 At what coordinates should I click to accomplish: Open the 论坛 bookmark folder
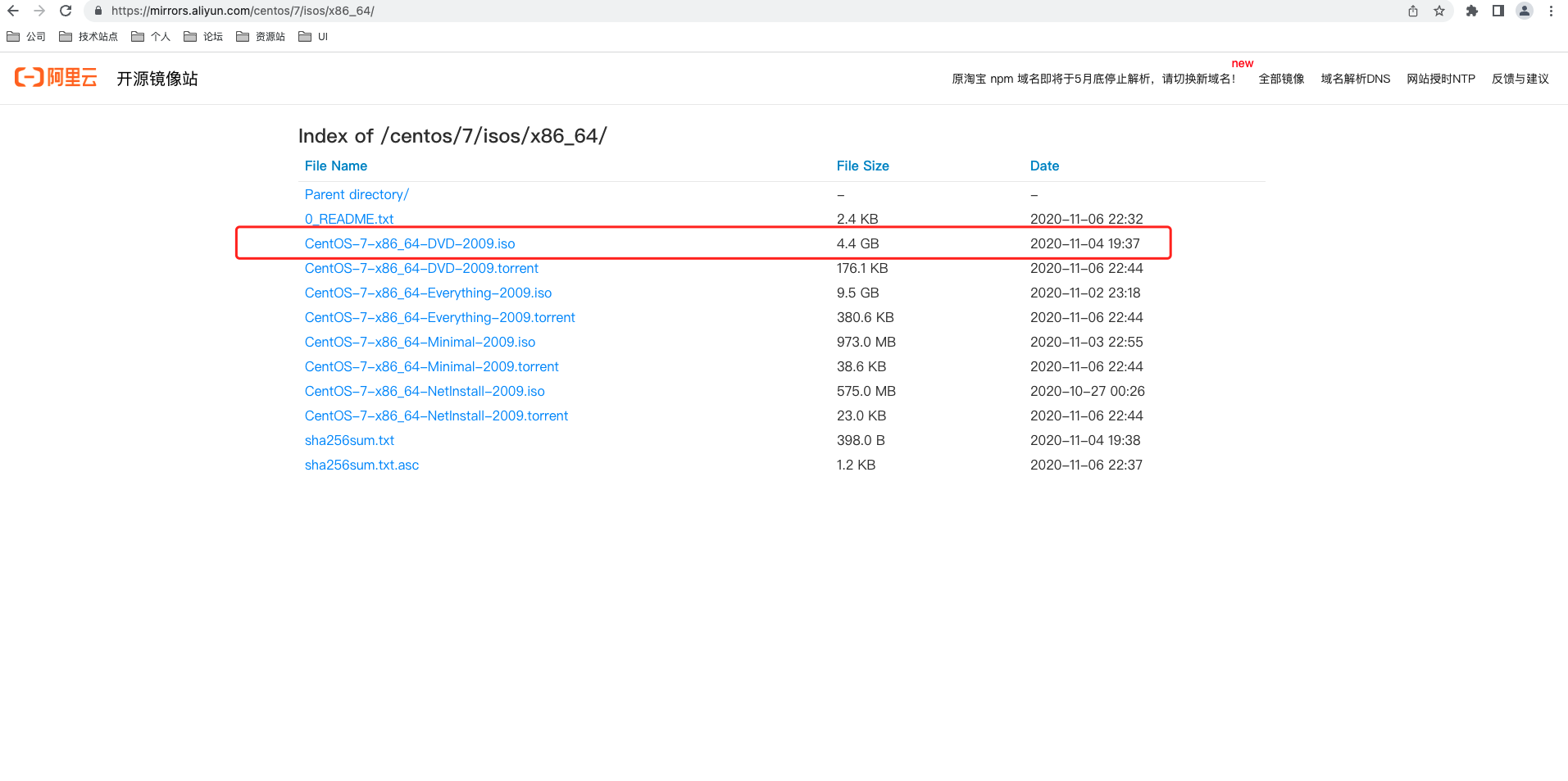[x=203, y=37]
